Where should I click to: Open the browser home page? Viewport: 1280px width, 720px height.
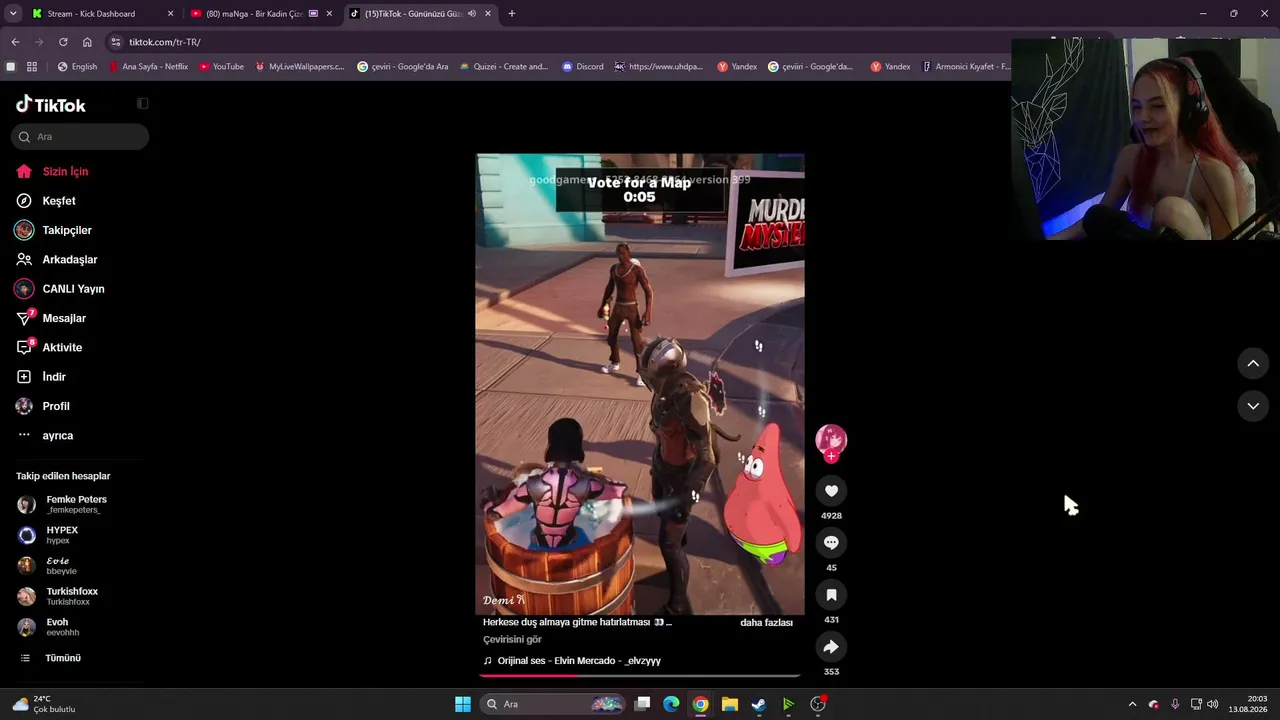tap(87, 42)
